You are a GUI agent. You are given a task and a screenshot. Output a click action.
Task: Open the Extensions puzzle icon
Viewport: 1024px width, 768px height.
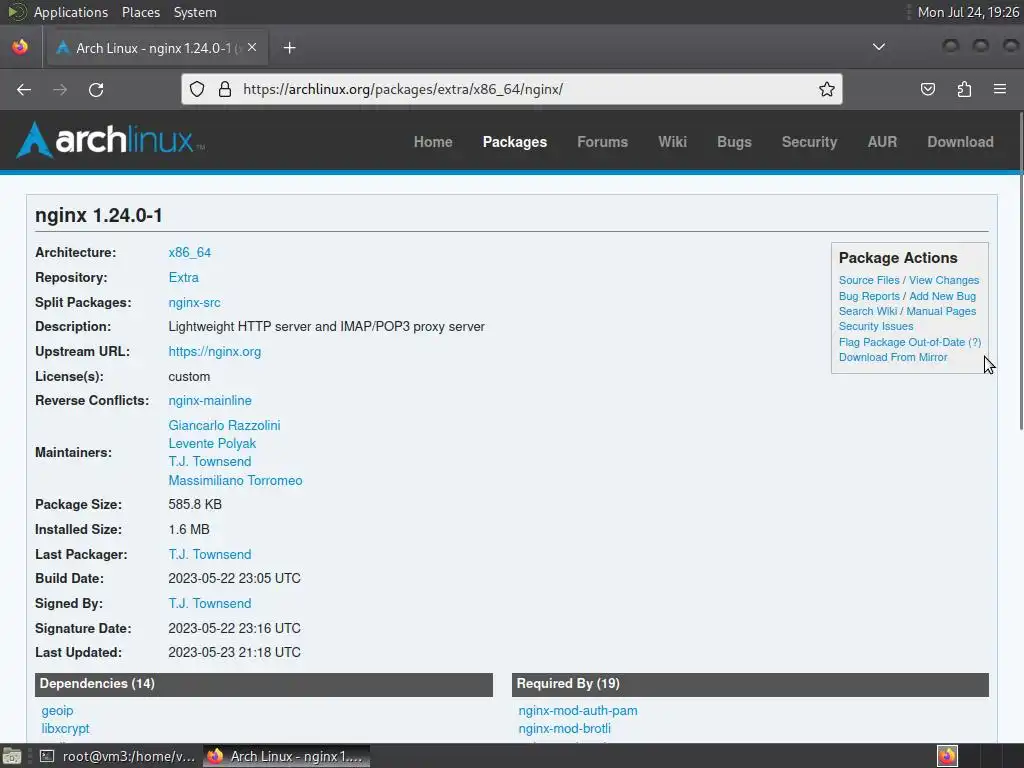tap(964, 89)
